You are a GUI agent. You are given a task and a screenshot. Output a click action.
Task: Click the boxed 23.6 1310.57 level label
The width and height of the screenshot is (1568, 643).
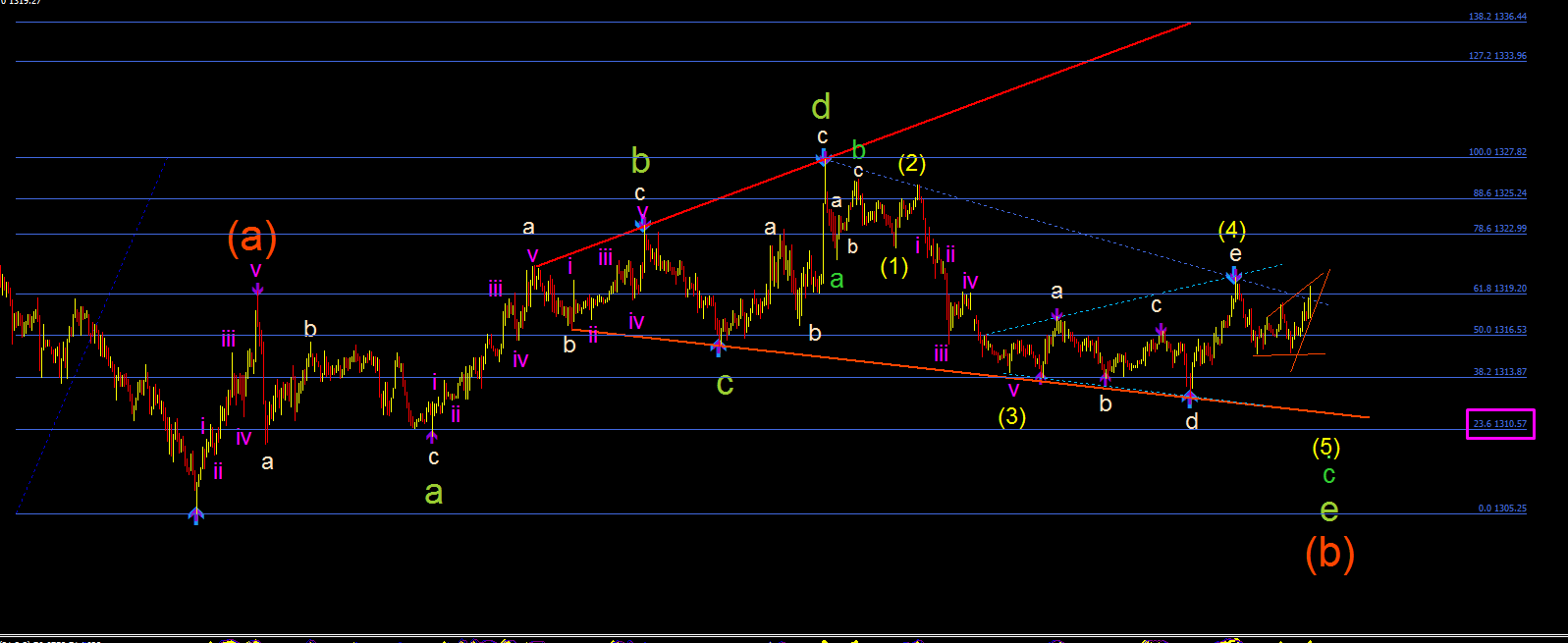(x=1500, y=424)
